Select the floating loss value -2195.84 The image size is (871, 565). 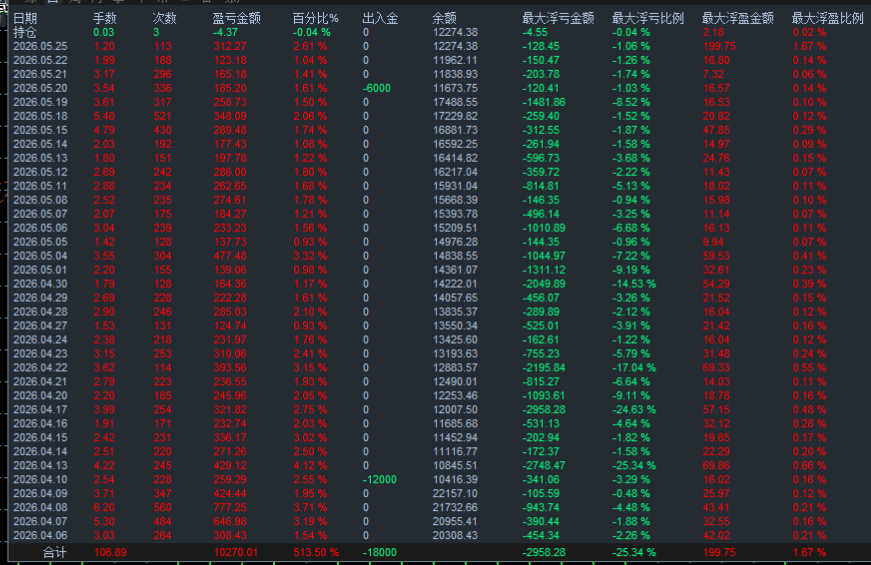544,368
